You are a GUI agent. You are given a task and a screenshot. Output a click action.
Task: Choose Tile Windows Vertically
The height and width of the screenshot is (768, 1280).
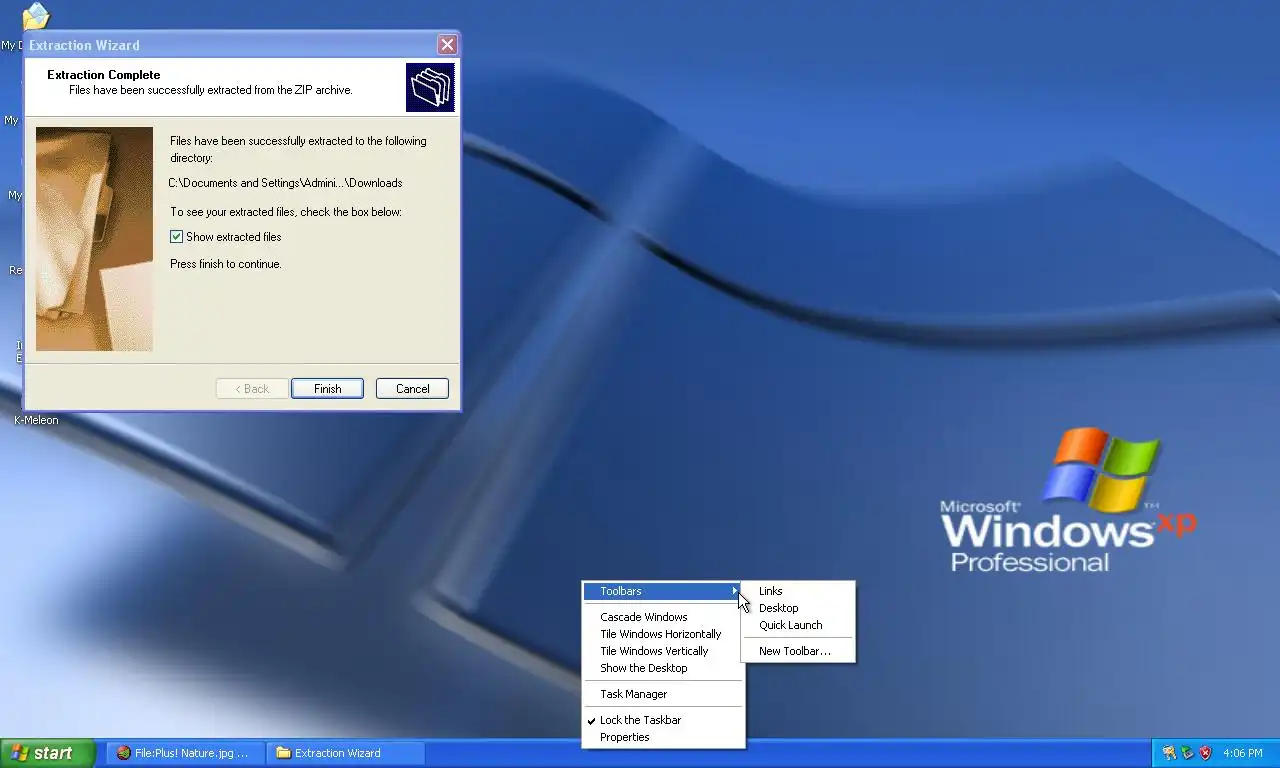tap(663, 651)
